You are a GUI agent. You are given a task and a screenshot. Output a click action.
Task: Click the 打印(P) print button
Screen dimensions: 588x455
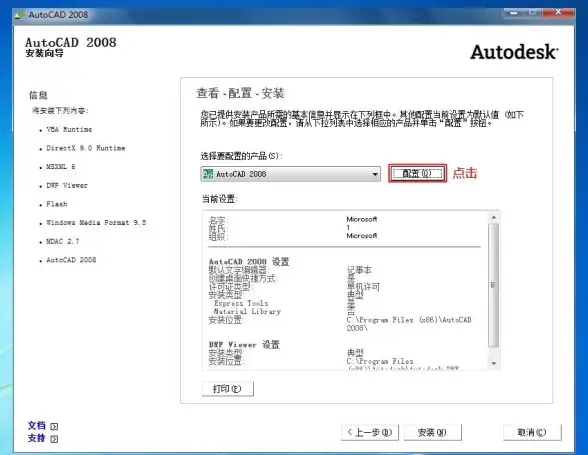click(228, 389)
